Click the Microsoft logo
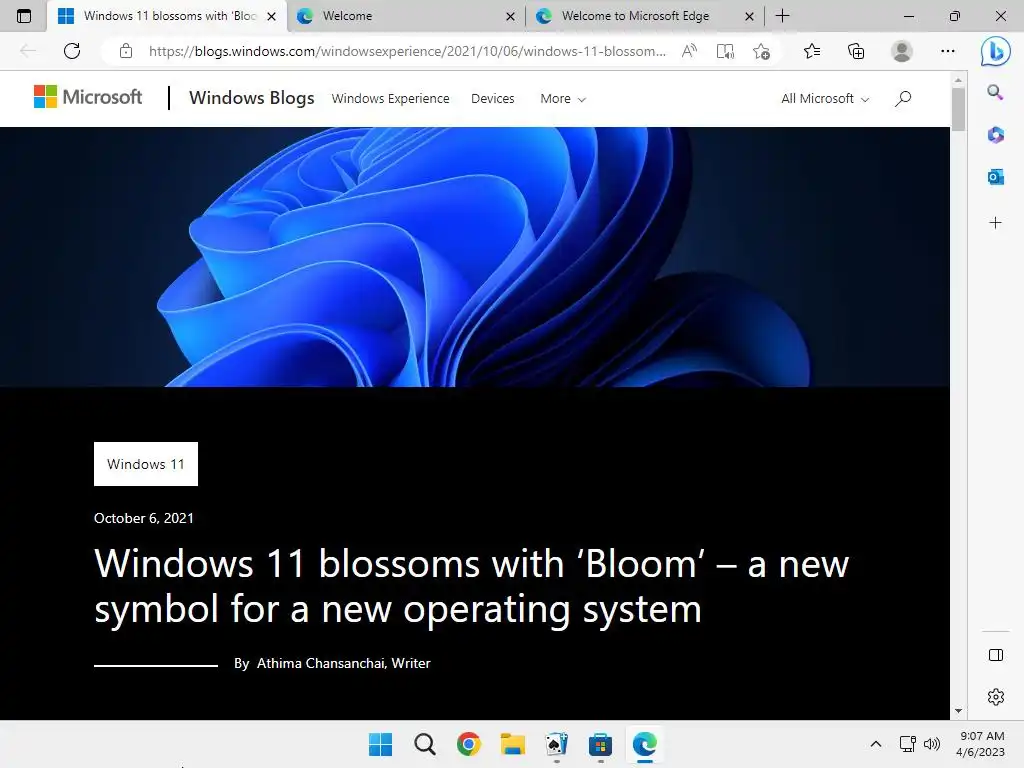The width and height of the screenshot is (1024, 768). click(x=88, y=97)
